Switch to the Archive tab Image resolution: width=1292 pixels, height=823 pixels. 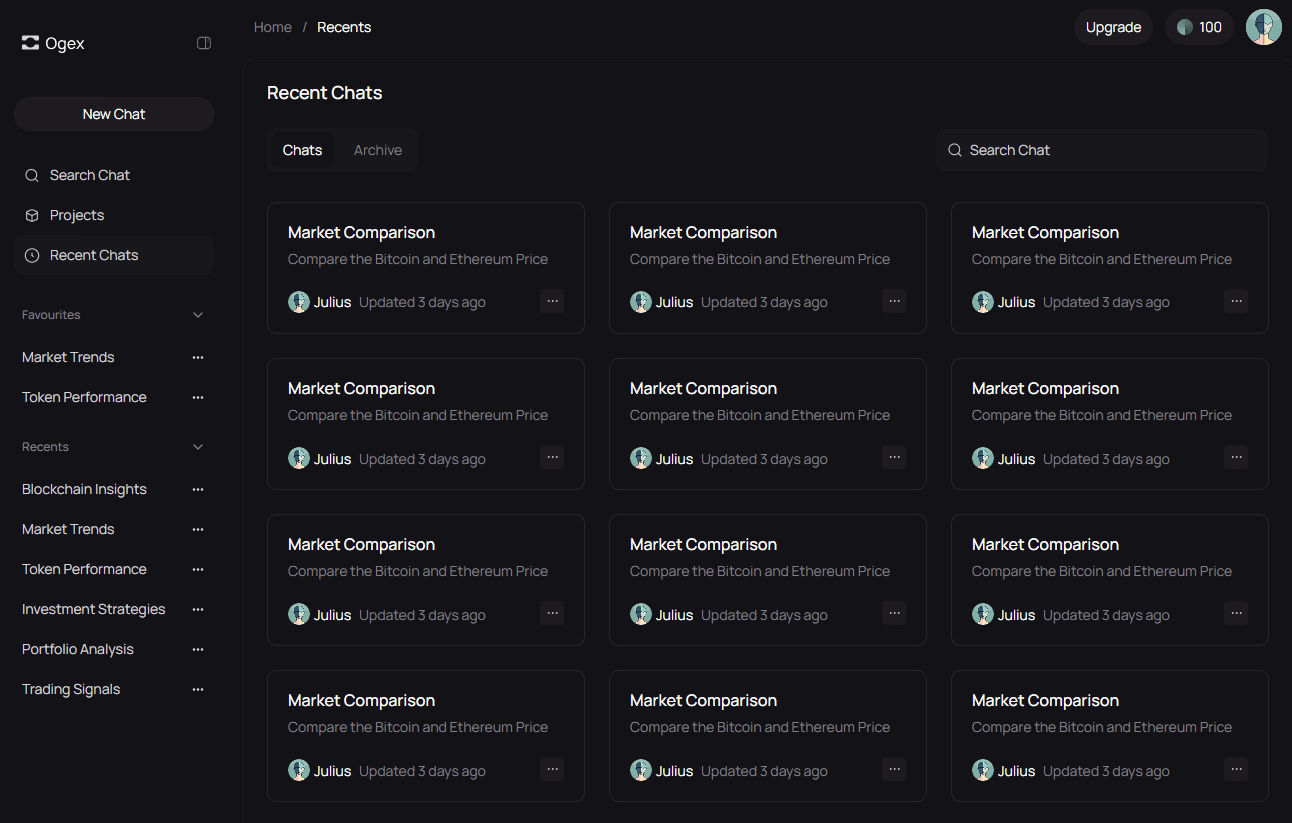pos(378,150)
